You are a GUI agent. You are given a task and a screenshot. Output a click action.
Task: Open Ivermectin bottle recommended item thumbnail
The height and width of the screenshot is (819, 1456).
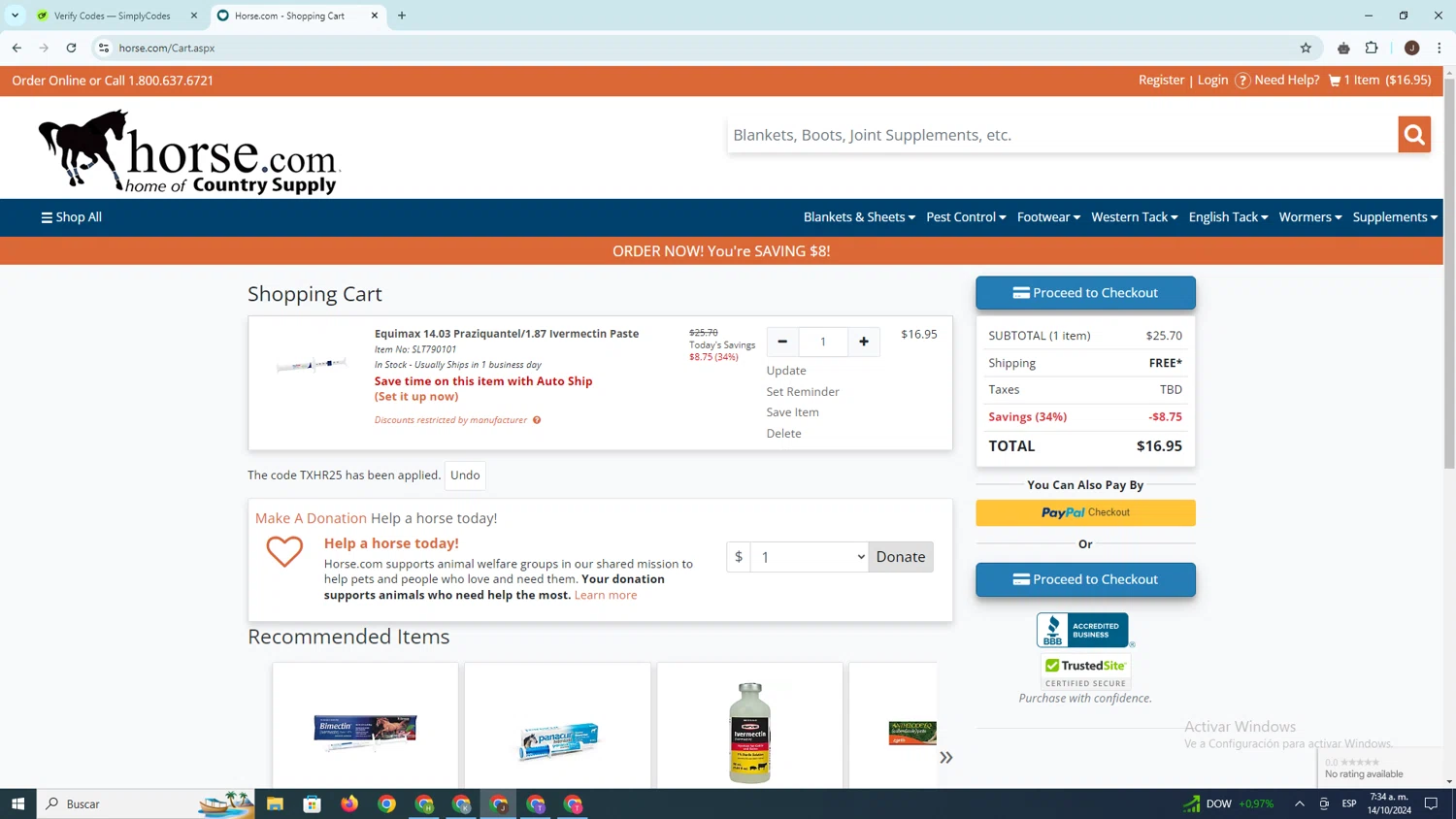click(x=749, y=732)
